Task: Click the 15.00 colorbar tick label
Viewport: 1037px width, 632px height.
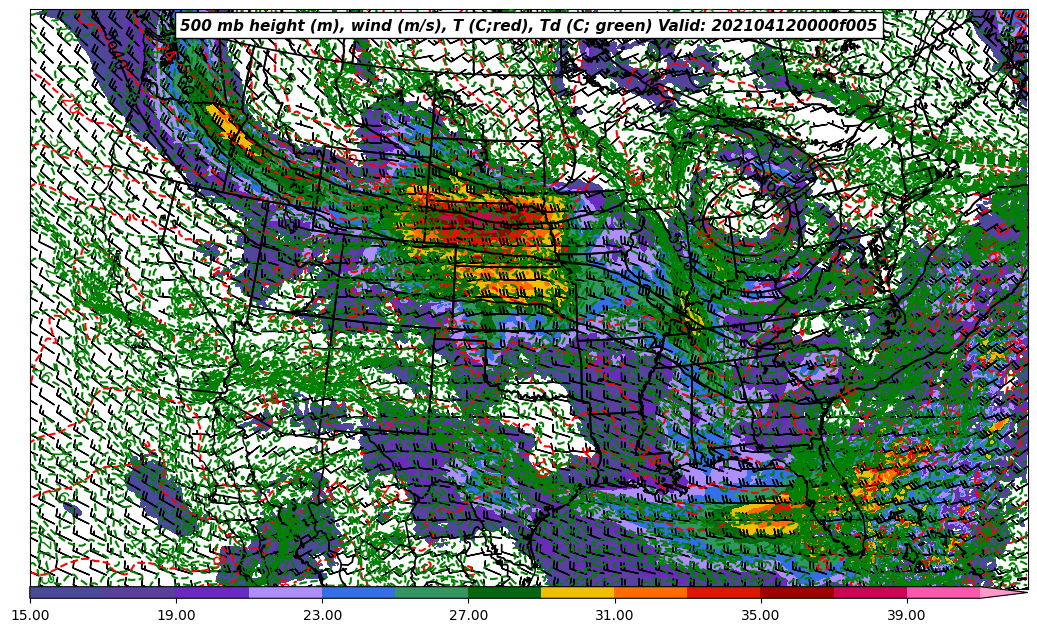Action: coord(30,615)
